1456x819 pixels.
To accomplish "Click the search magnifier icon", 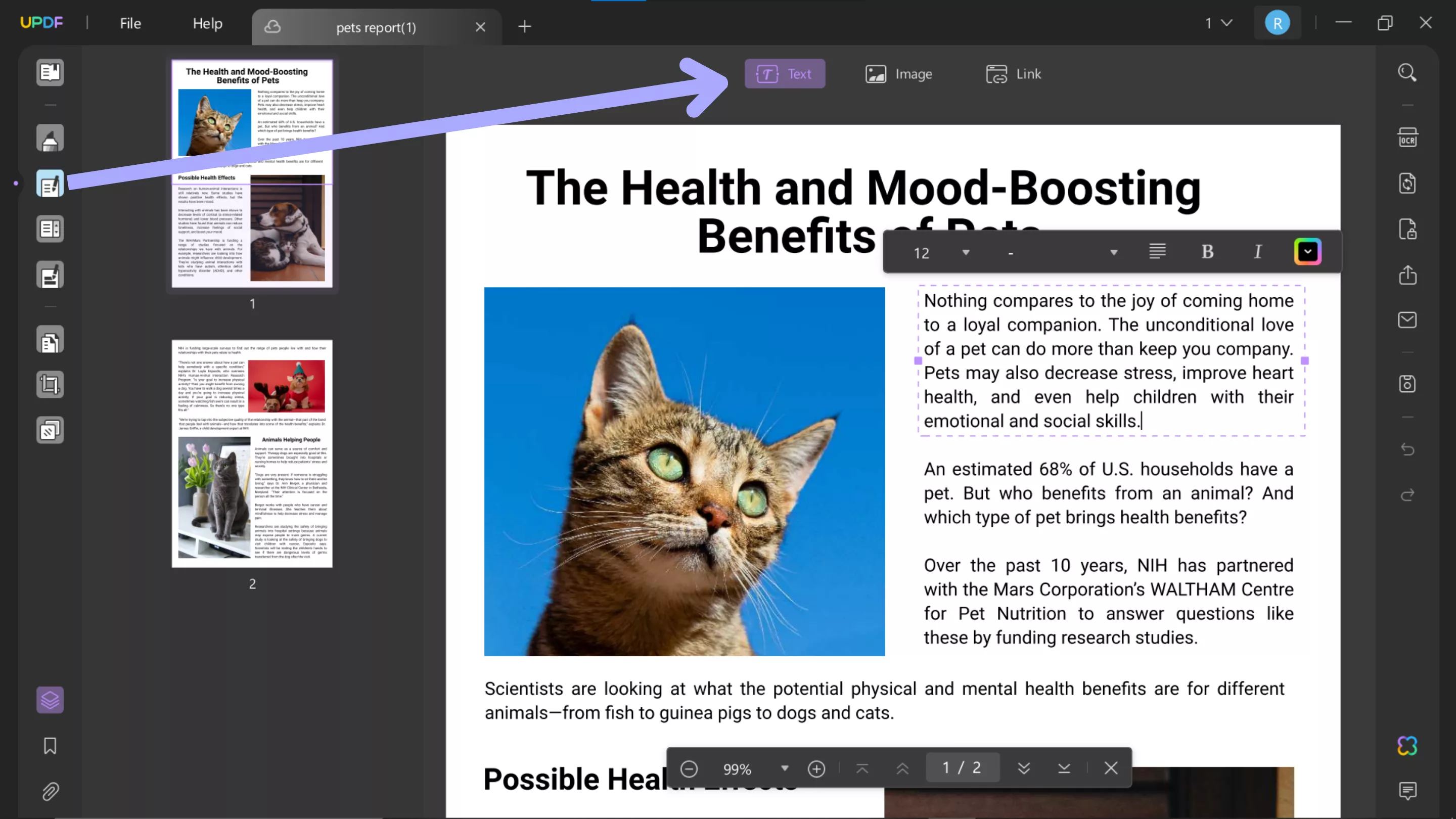I will [x=1407, y=73].
